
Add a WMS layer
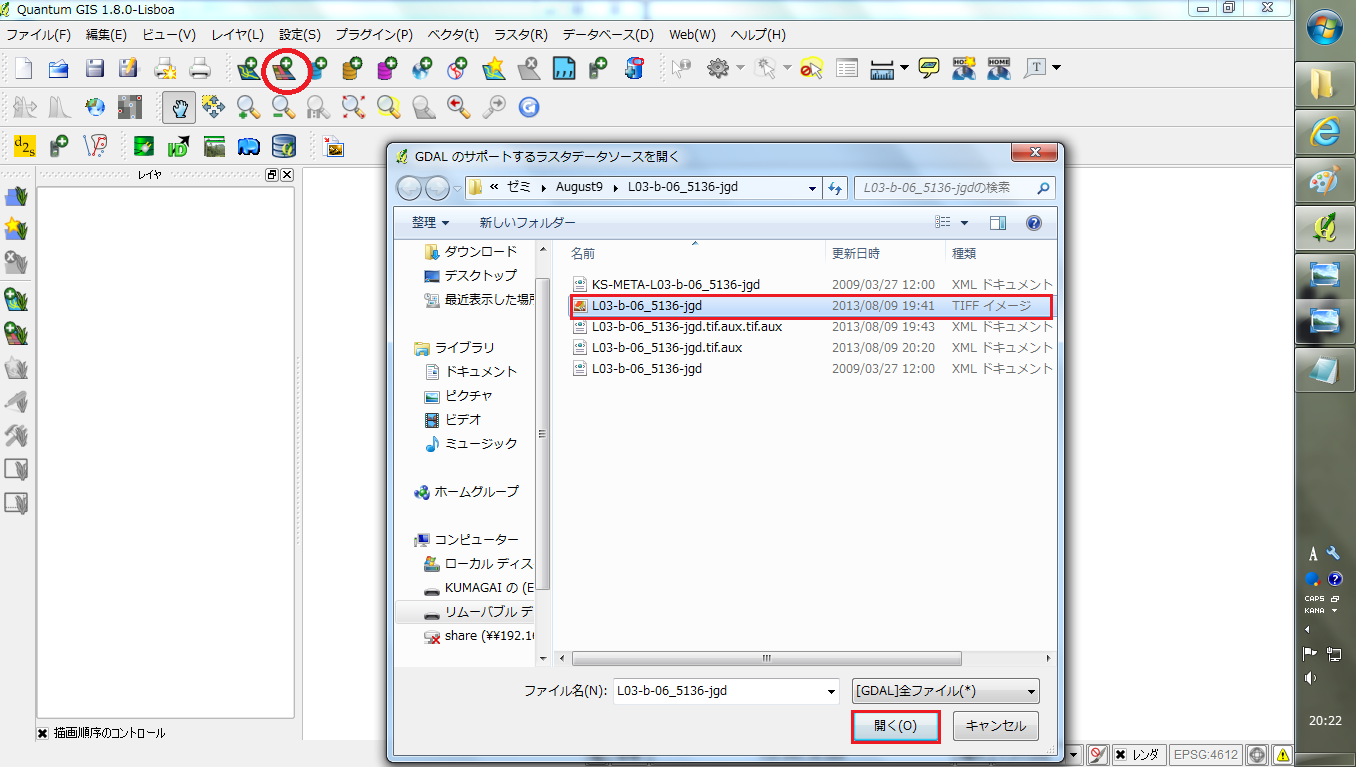click(422, 69)
